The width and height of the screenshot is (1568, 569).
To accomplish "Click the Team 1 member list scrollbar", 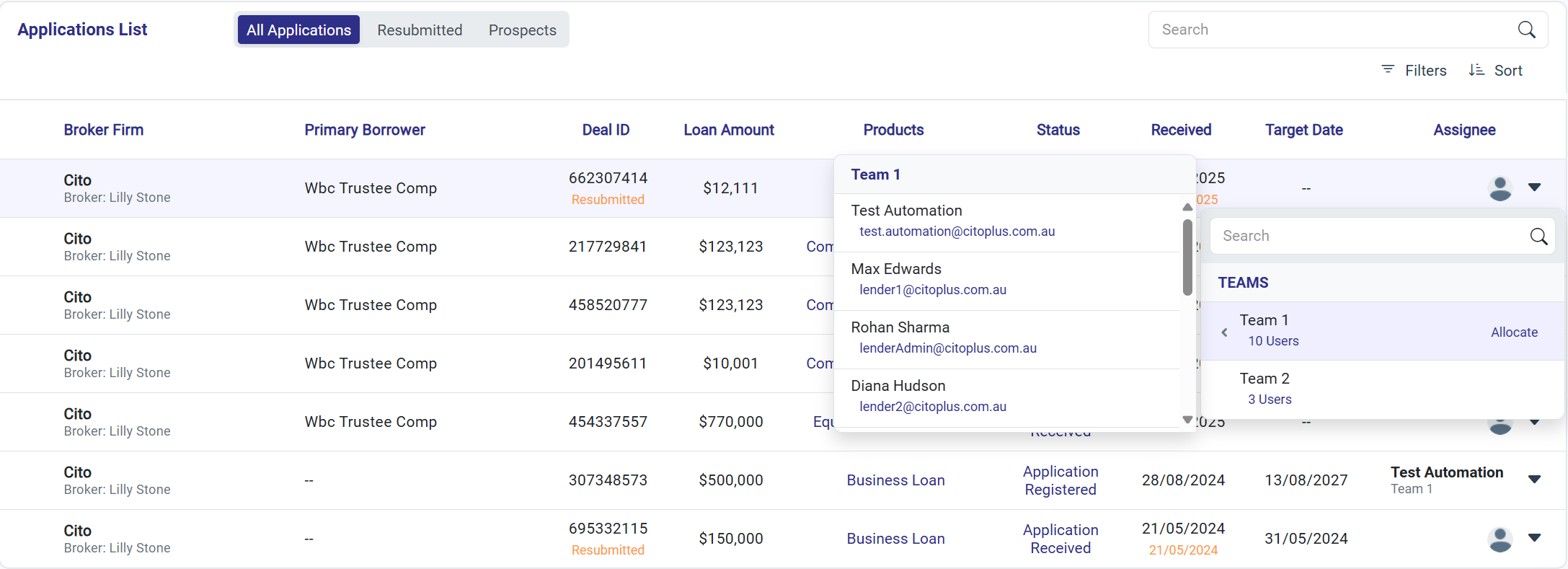I will pos(1187,258).
